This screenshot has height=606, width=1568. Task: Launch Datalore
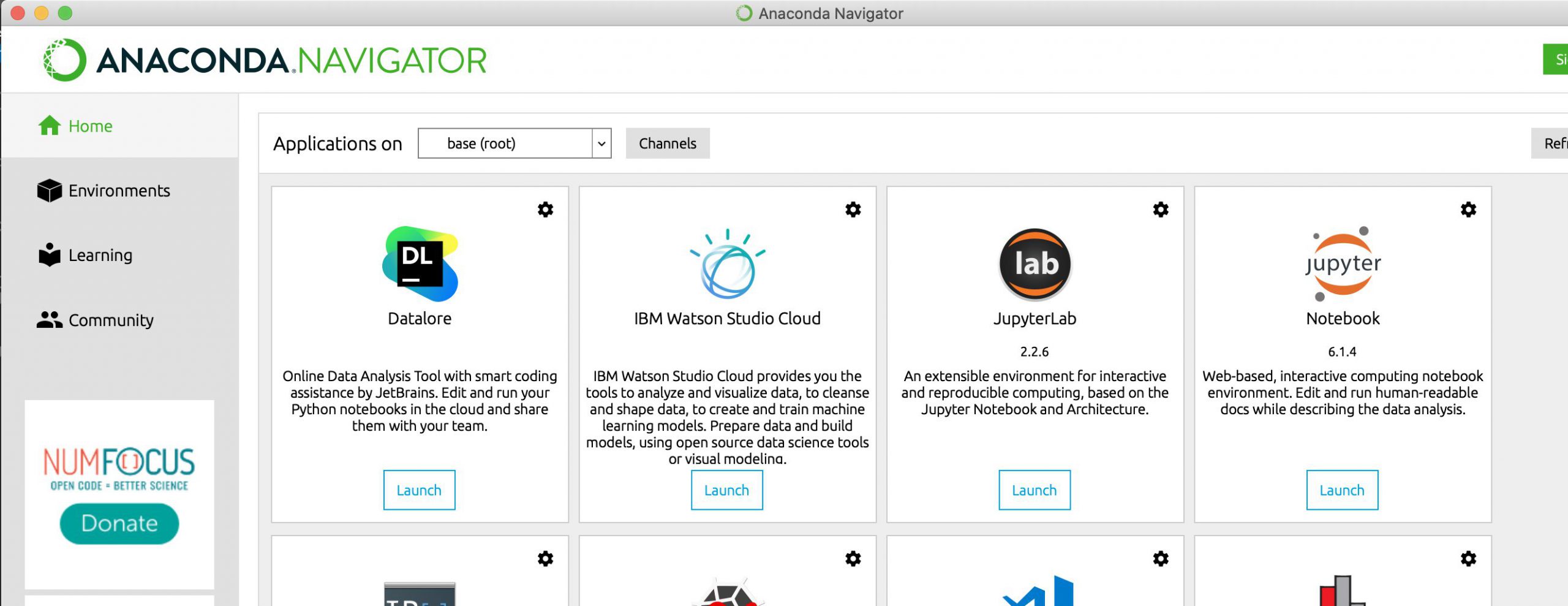(419, 490)
